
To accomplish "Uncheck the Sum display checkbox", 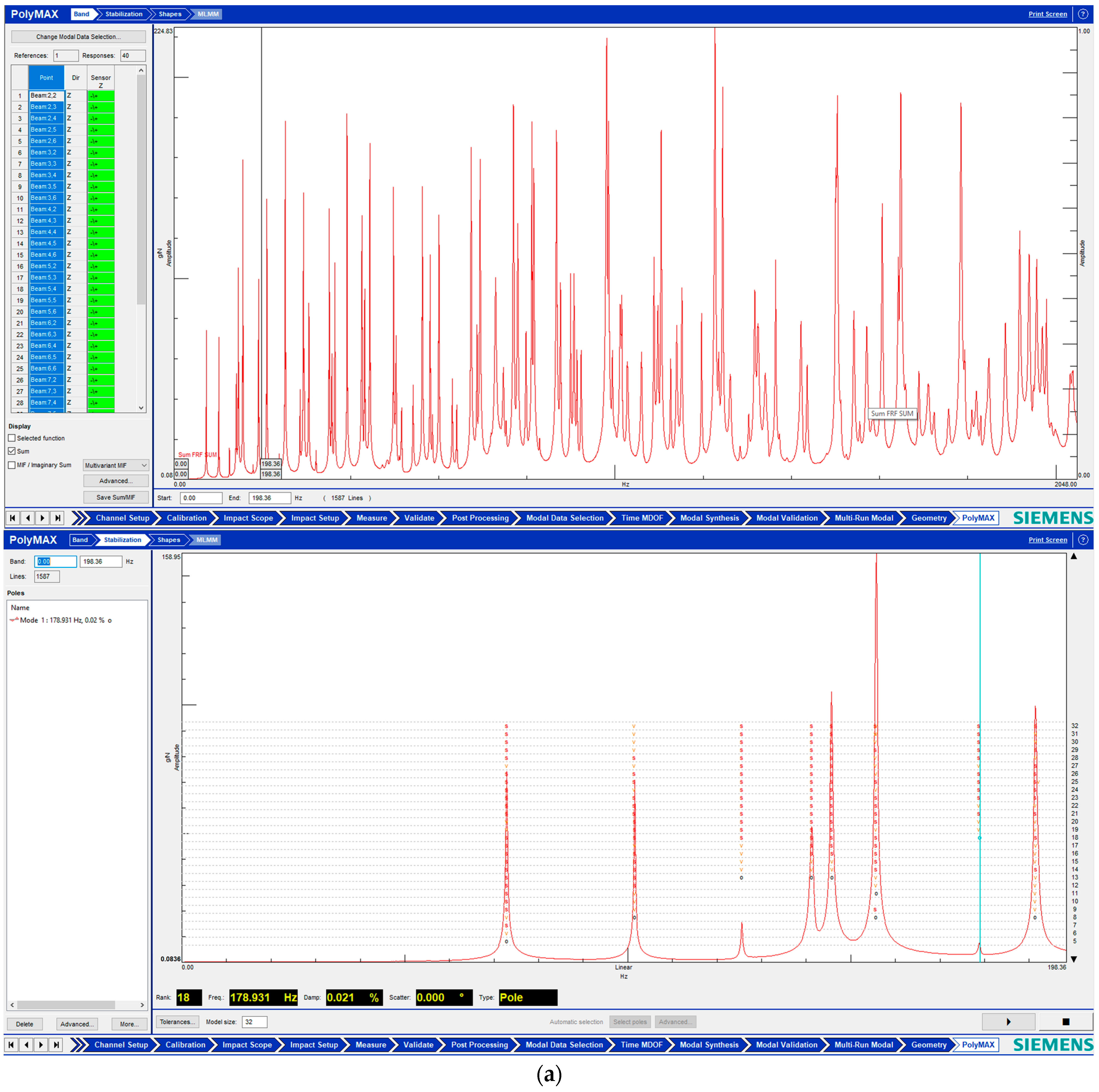I will [12, 451].
